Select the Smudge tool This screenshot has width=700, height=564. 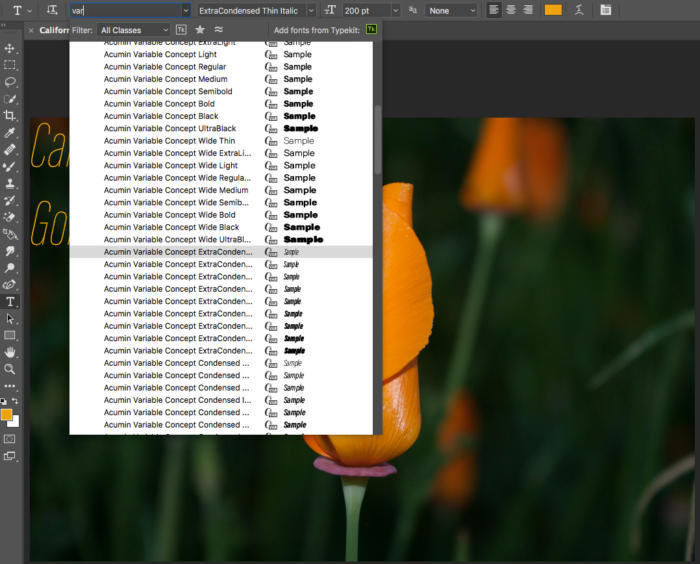[x=9, y=251]
